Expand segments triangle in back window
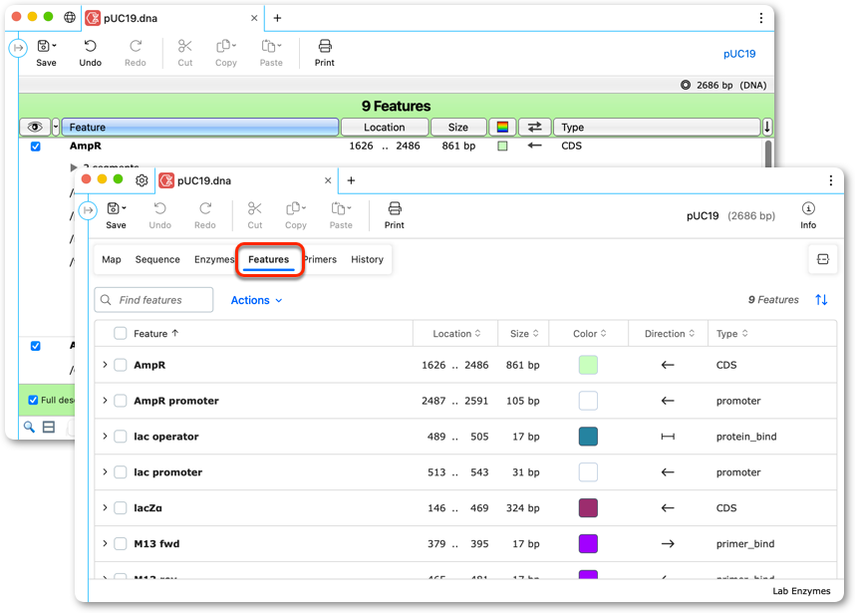The width and height of the screenshot is (855, 613). (x=74, y=167)
